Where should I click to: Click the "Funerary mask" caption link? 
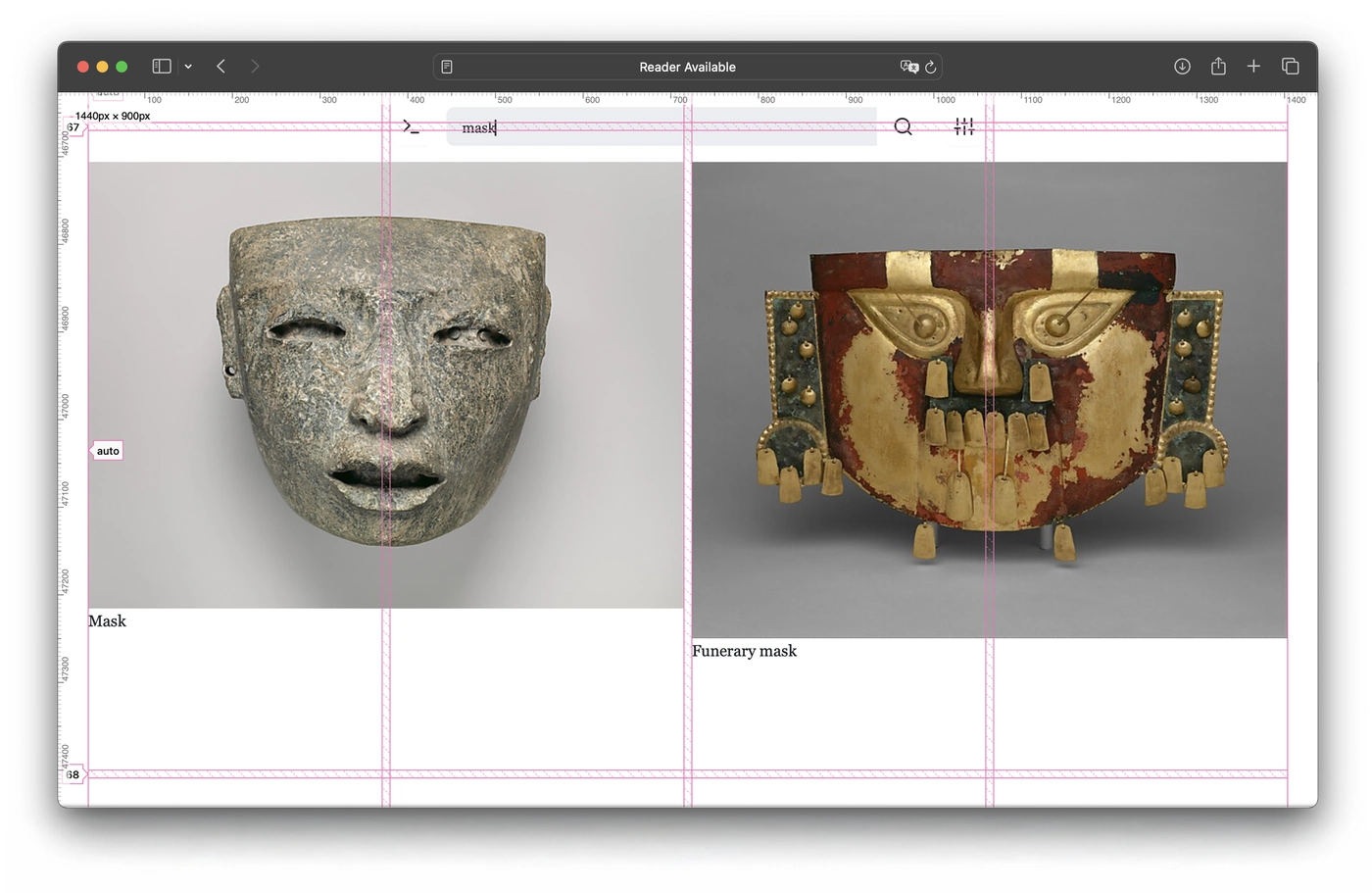(744, 651)
